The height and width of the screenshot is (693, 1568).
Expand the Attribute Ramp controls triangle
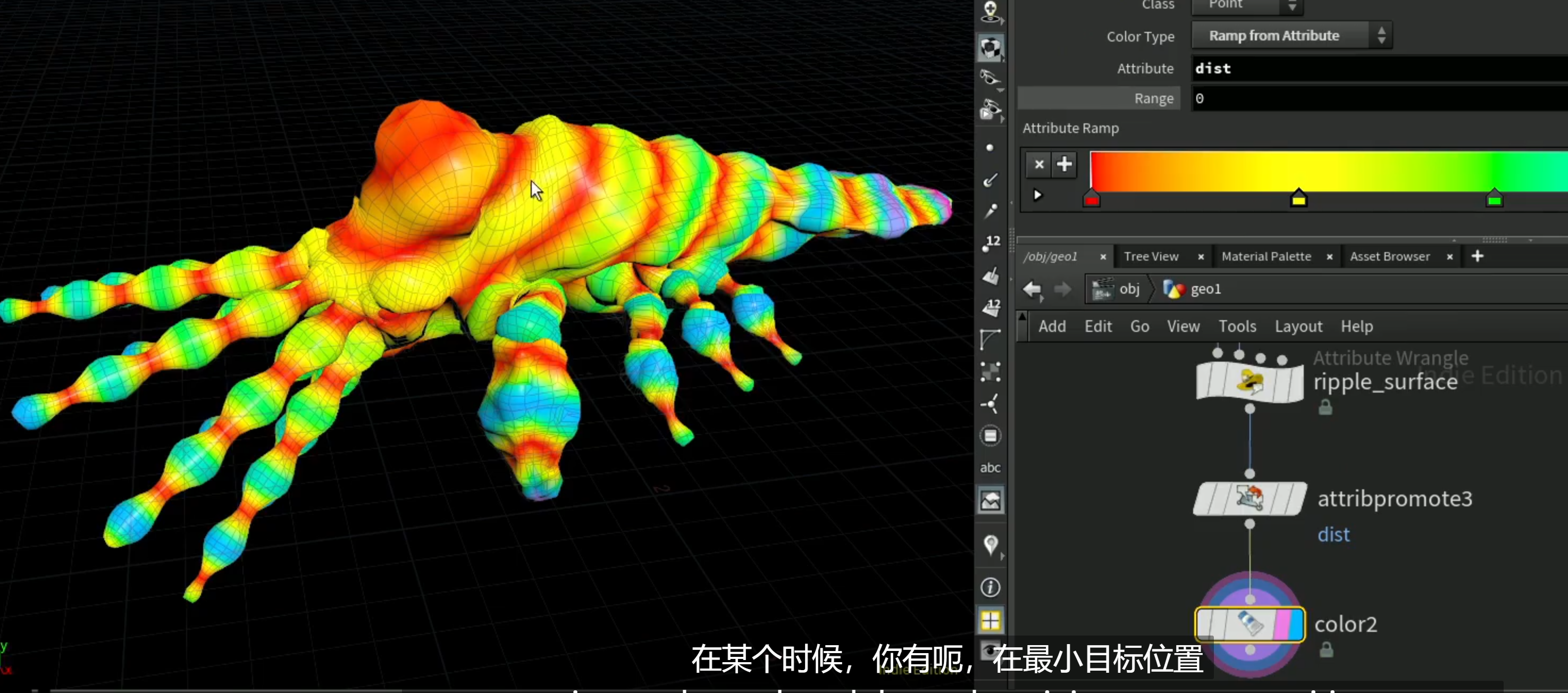(x=1038, y=196)
